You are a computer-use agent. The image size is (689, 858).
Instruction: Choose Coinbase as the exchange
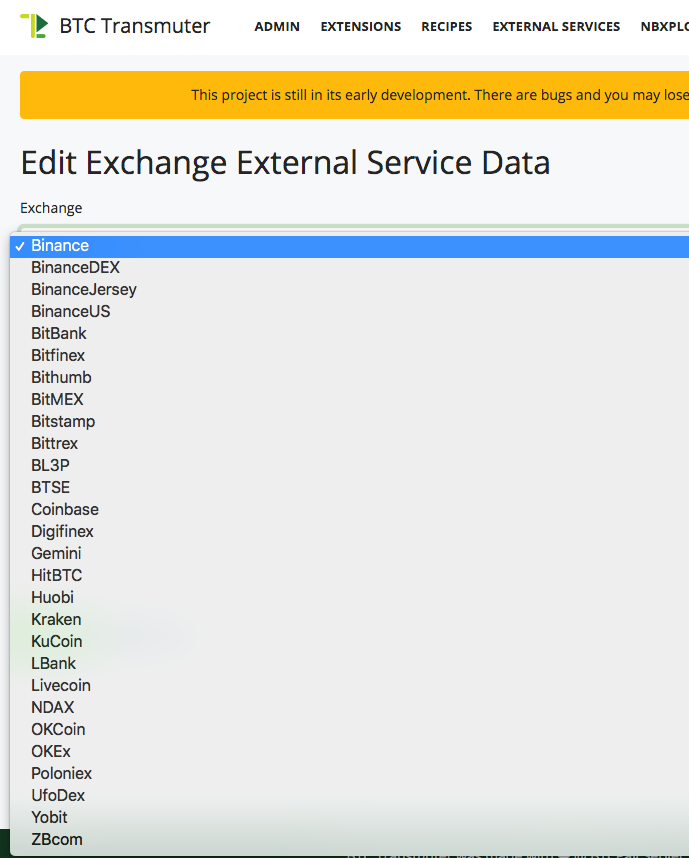click(x=349, y=509)
